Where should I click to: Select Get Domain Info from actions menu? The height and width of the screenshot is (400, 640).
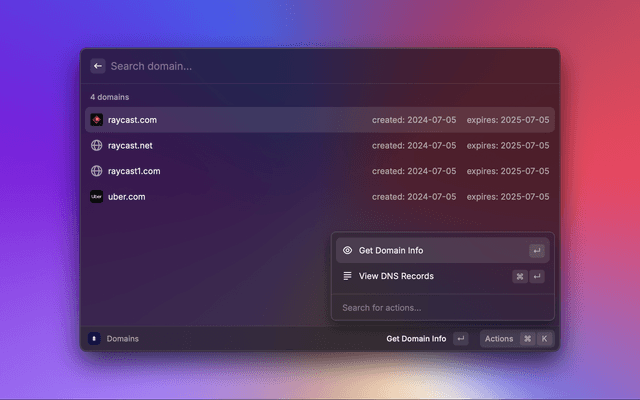391,251
